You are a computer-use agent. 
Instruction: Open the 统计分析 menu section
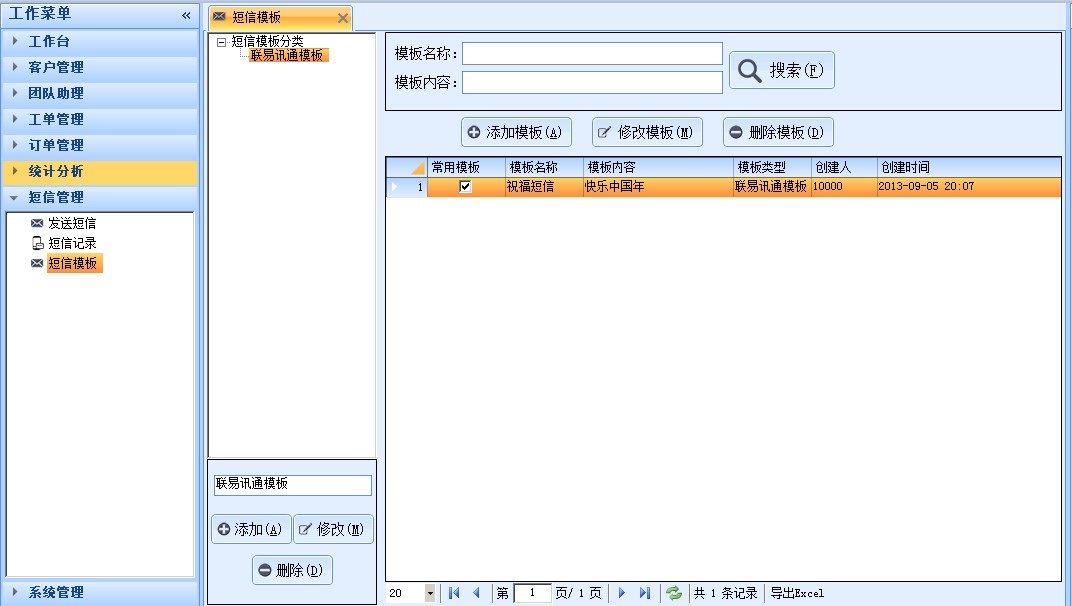tap(56, 172)
